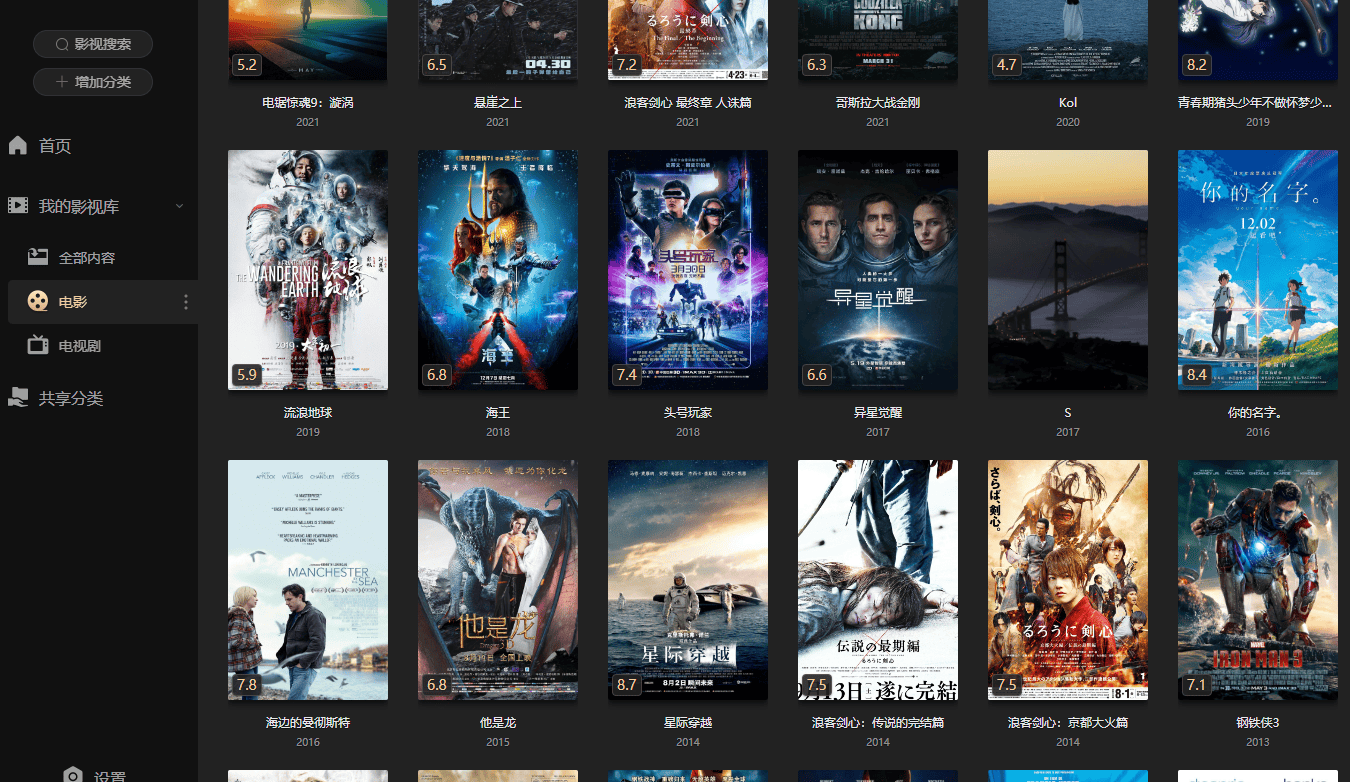This screenshot has width=1350, height=782.
Task: Collapse the 我的影视库 section chevron
Action: tap(180, 206)
